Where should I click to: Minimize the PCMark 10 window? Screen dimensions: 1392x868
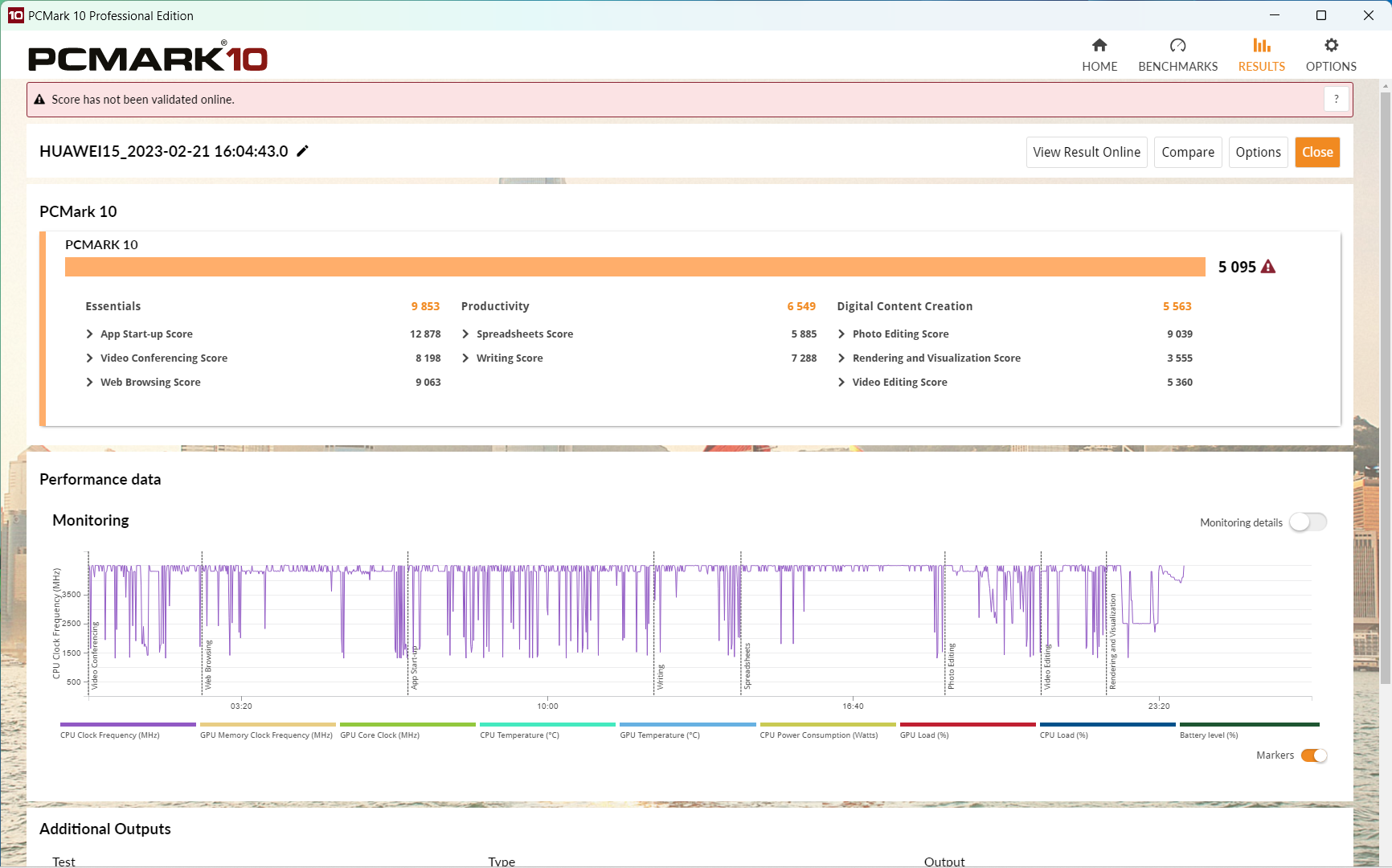1275,15
